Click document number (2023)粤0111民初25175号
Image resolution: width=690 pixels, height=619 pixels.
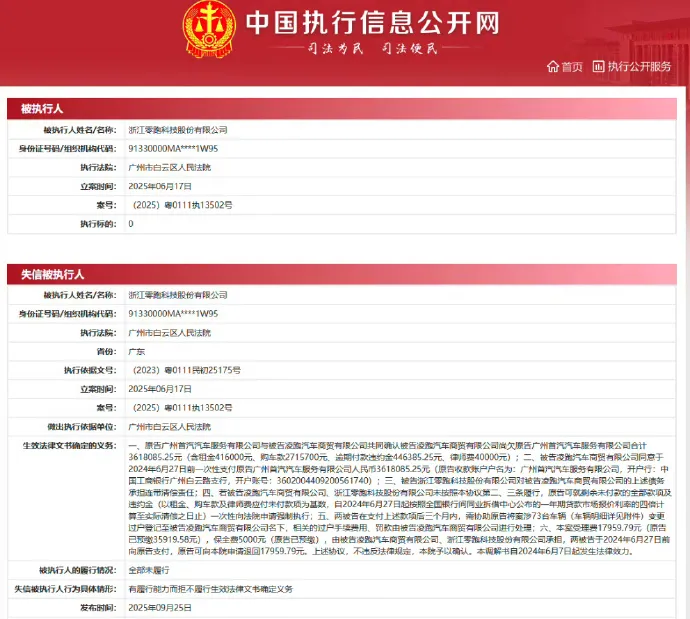(187, 370)
